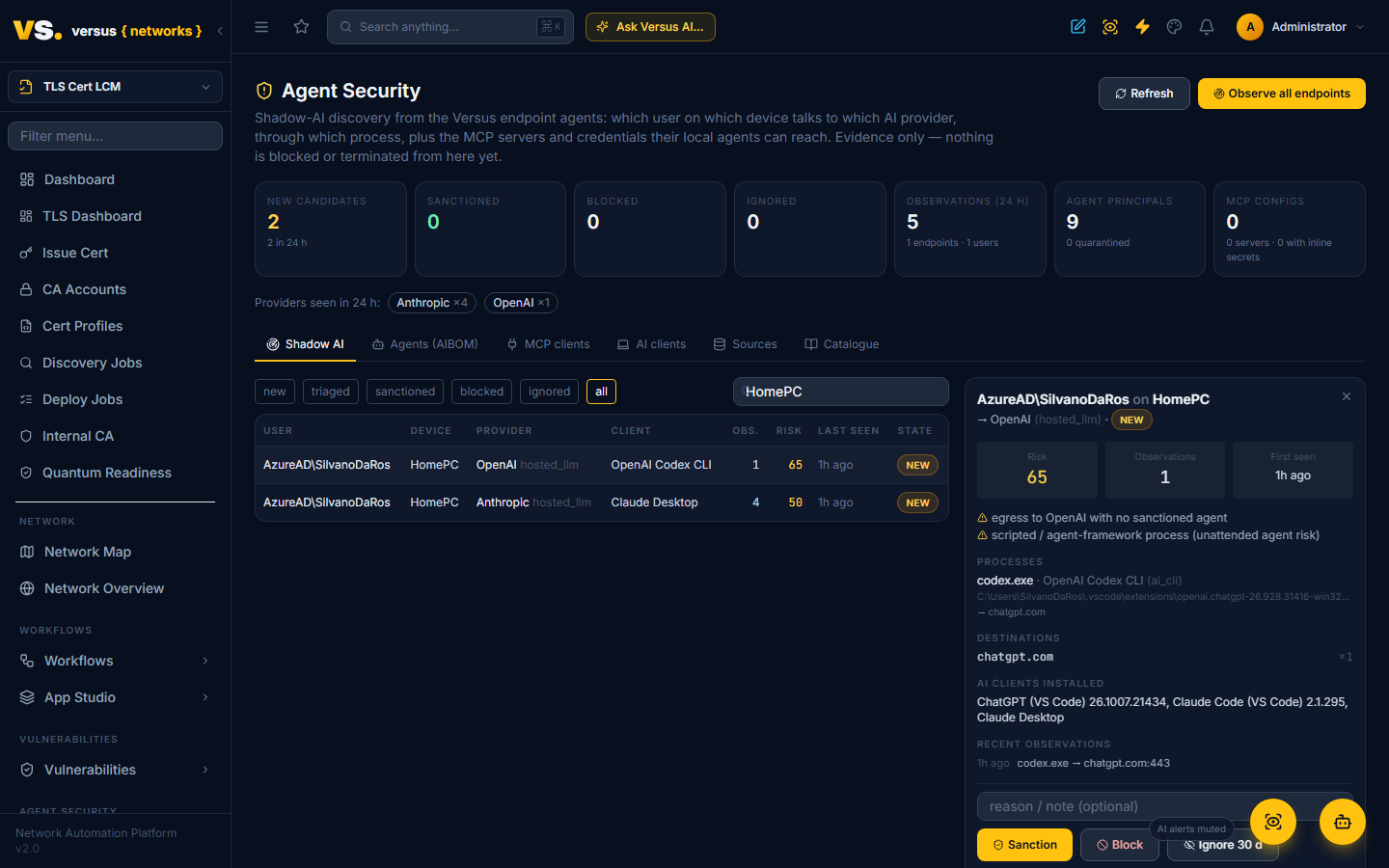
Task: Open Network Map in the sidebar
Action: [115, 552]
